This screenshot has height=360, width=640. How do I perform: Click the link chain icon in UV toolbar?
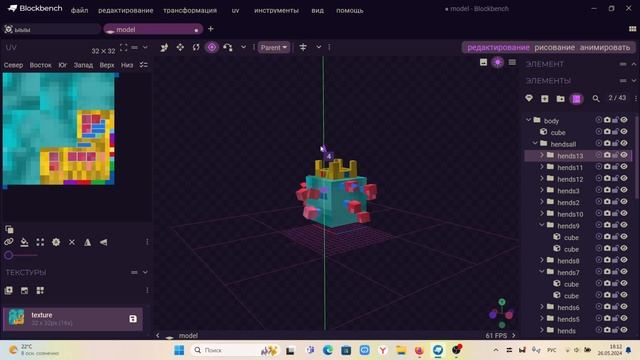pyautogui.click(x=9, y=242)
